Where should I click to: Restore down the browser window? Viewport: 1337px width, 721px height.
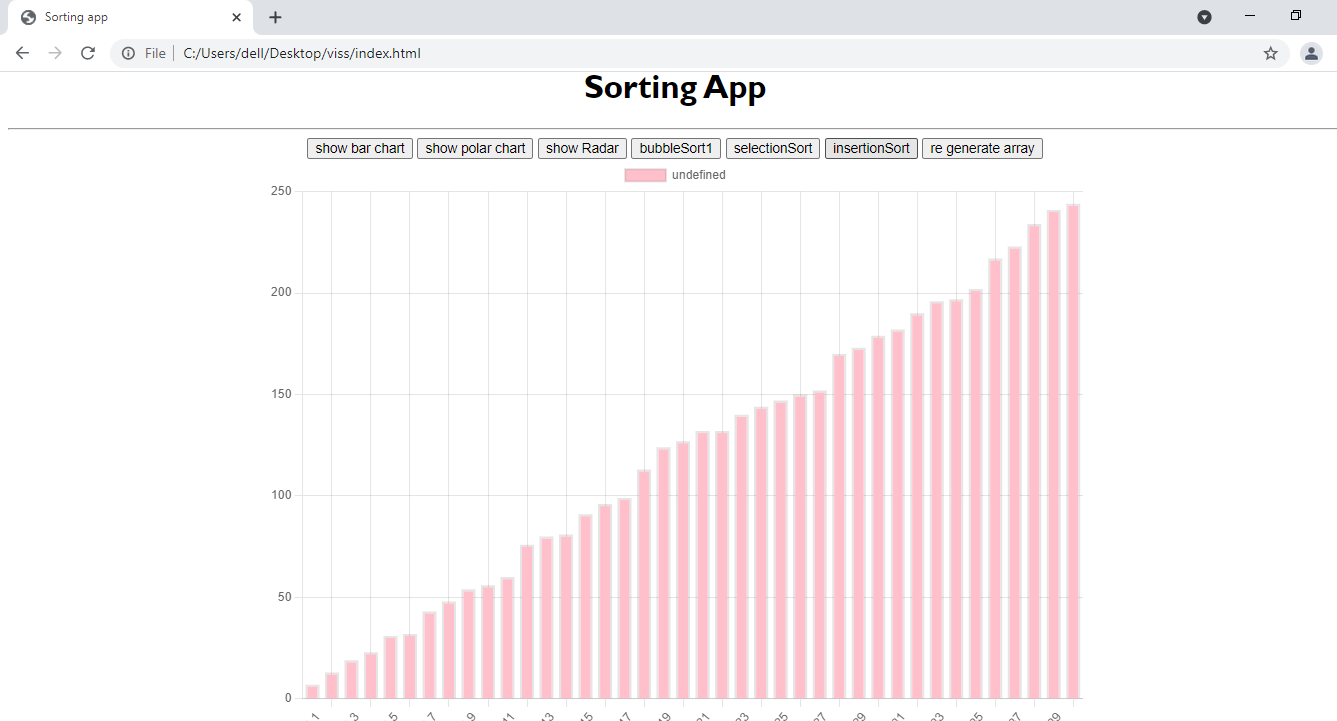[x=1296, y=16]
